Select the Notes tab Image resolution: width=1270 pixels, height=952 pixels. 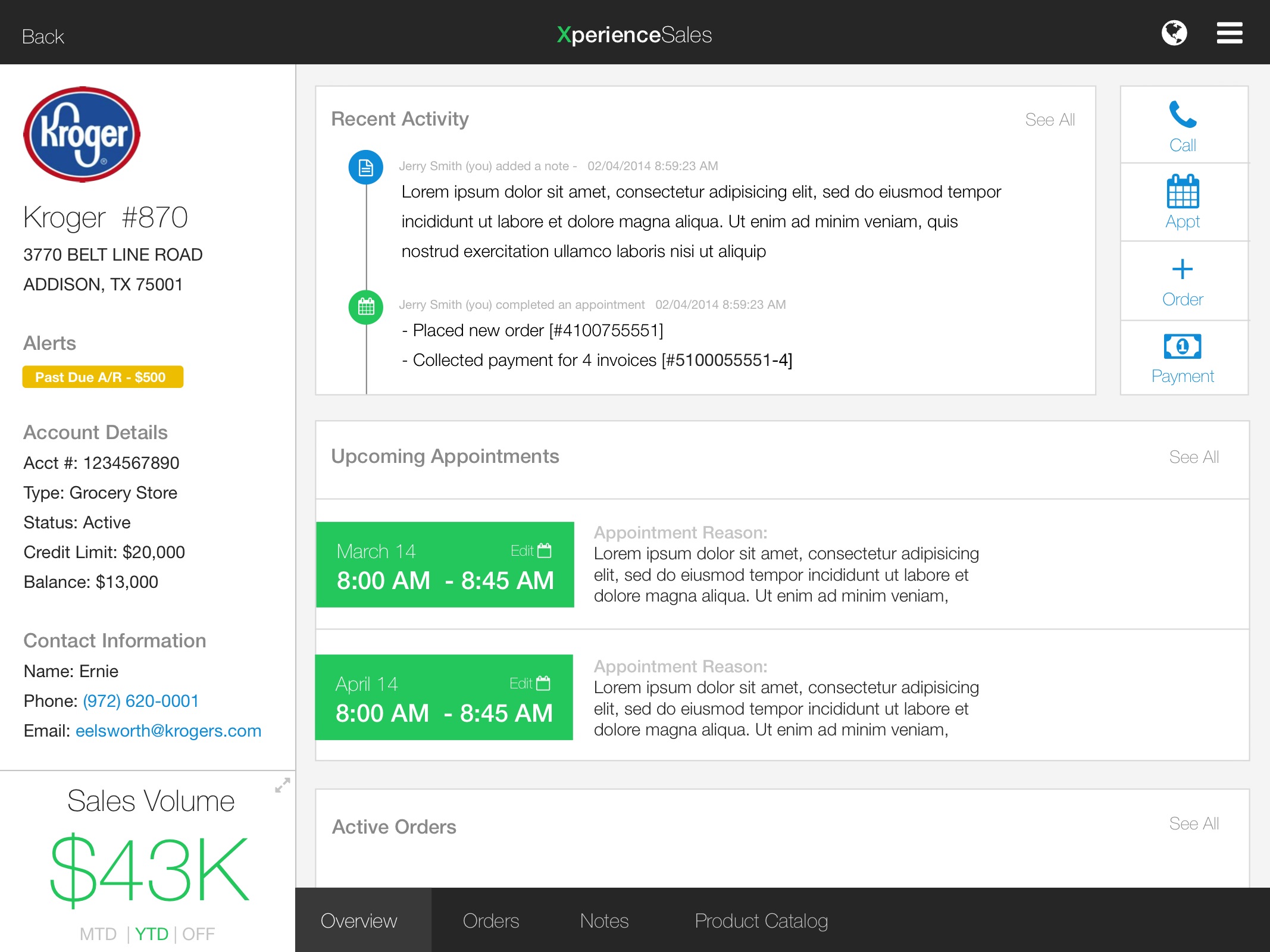coord(604,920)
